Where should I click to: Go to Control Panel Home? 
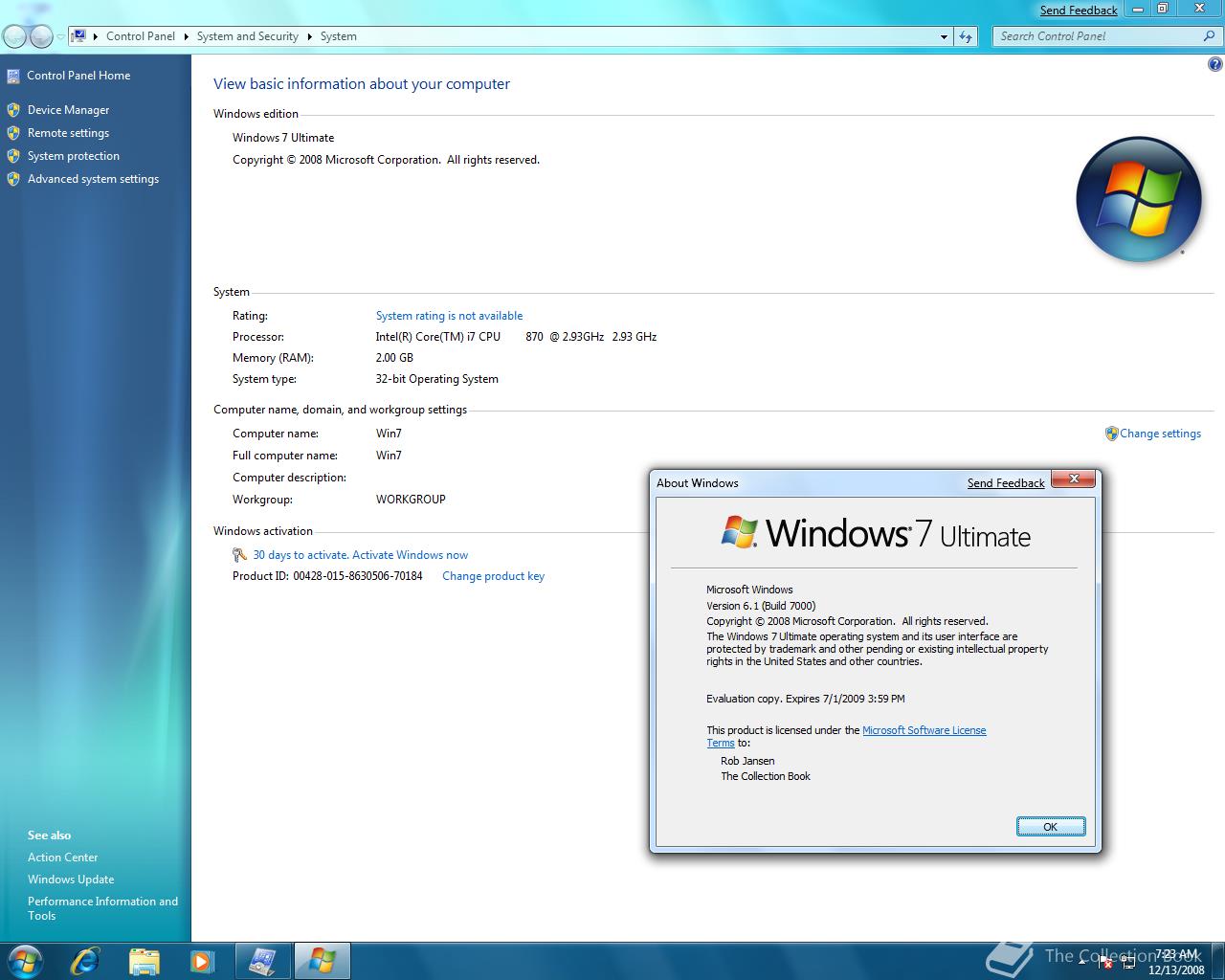pyautogui.click(x=78, y=76)
